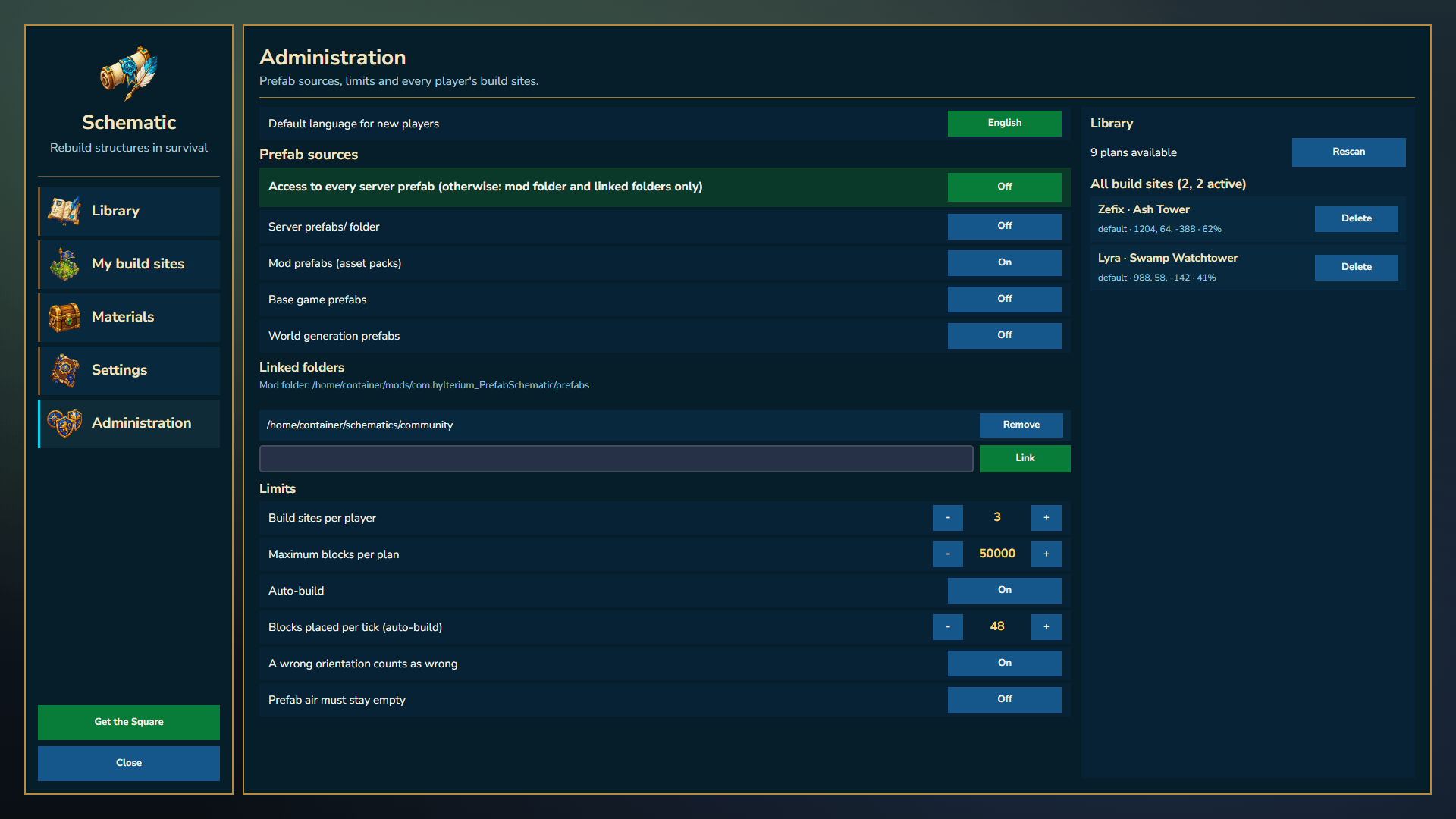Delete Lyra Swamp Watchtower build site
Viewport: 1456px width, 819px height.
tap(1356, 267)
